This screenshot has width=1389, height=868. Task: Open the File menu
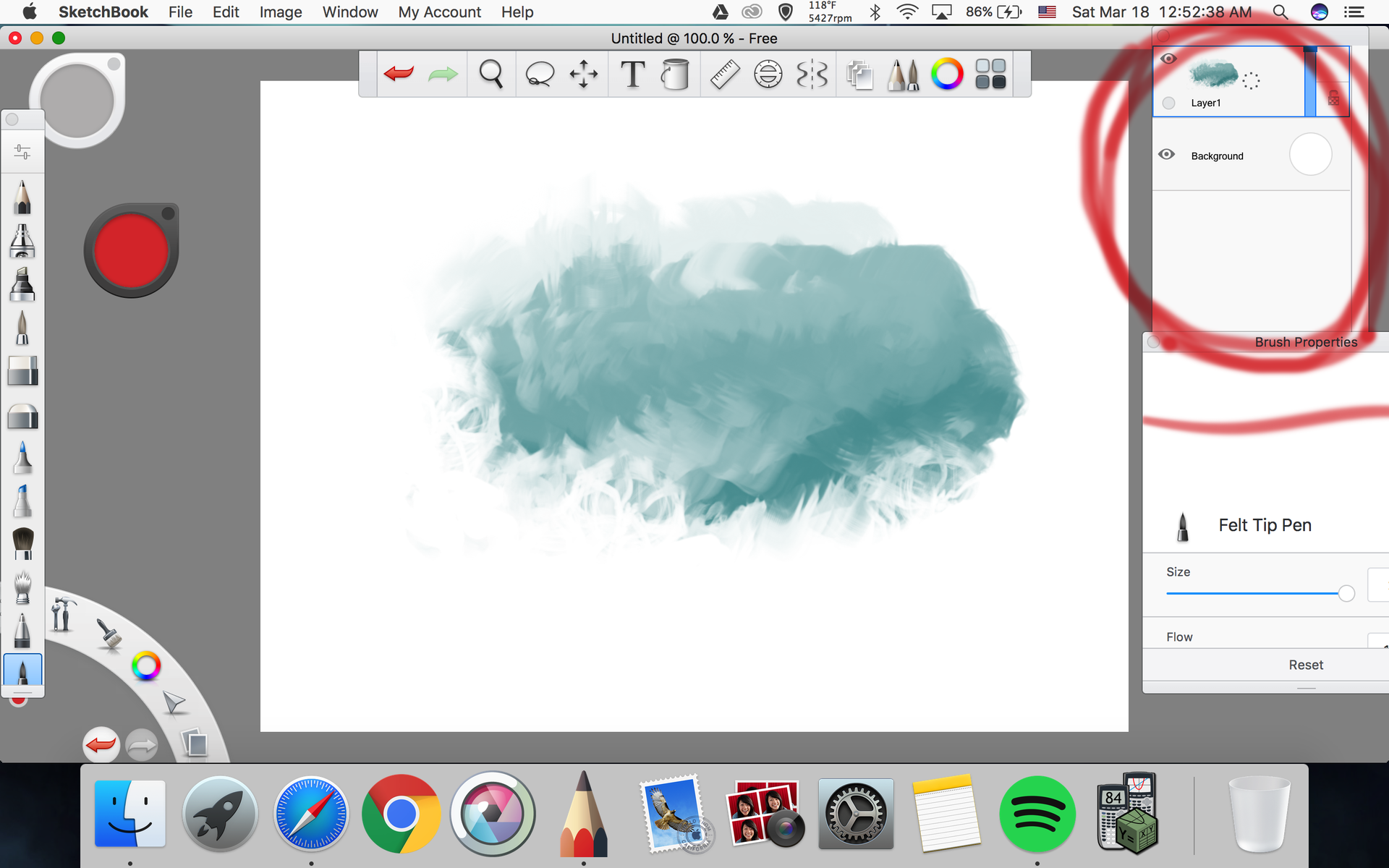coord(180,12)
